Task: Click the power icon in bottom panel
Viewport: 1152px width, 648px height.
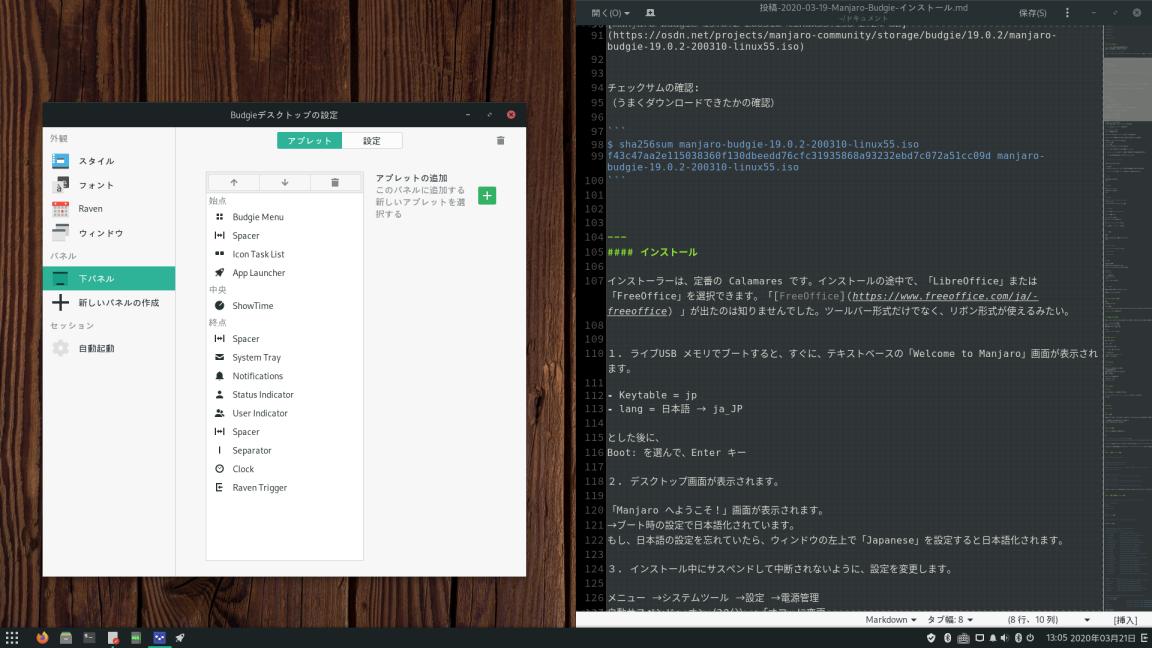Action: pos(1030,638)
